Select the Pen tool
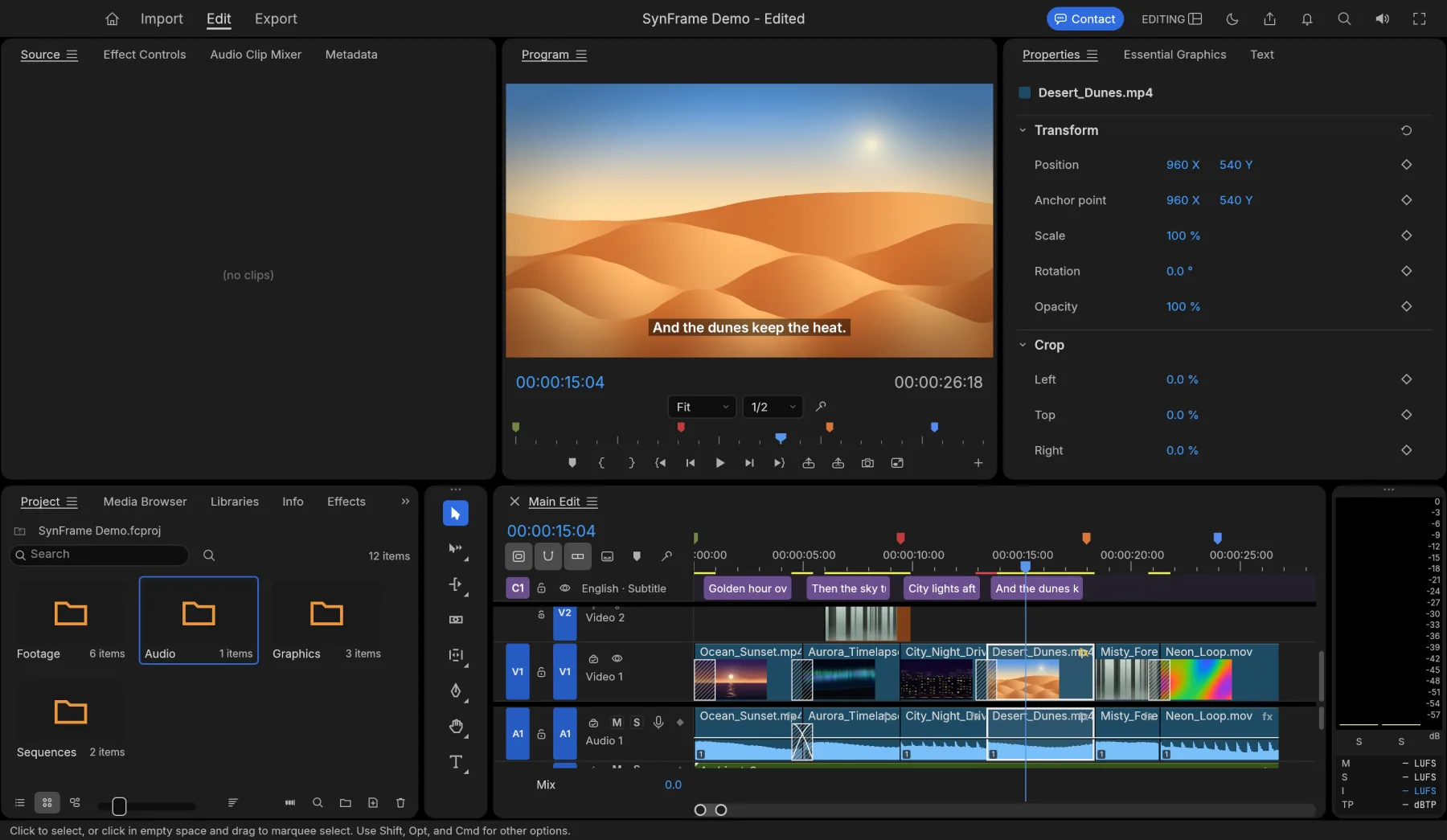The height and width of the screenshot is (840, 1447). (x=456, y=690)
